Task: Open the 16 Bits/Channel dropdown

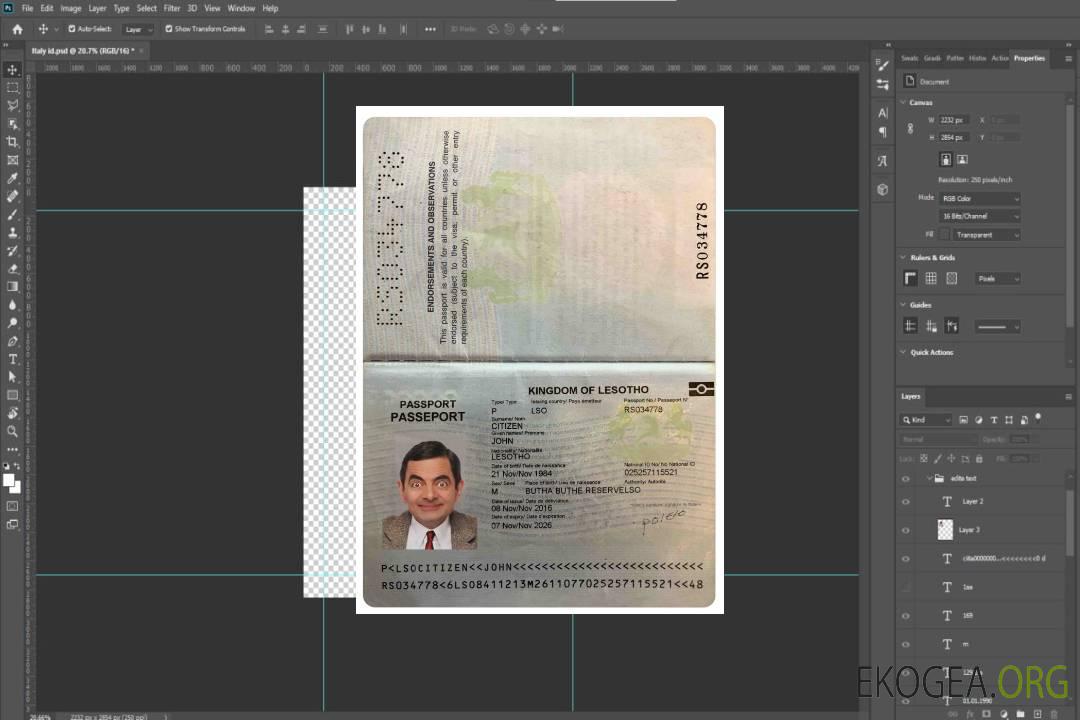Action: [x=979, y=216]
